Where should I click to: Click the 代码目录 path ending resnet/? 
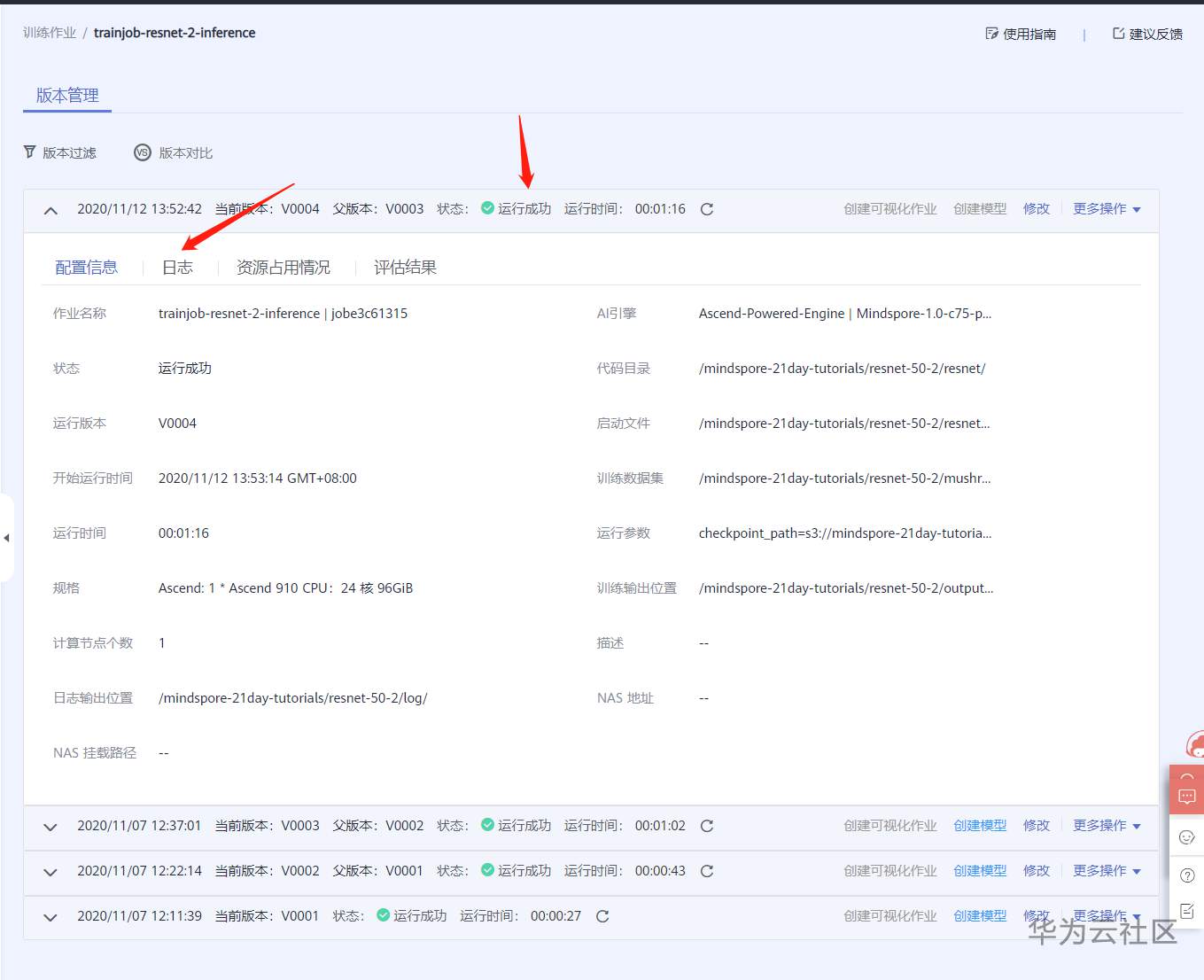click(x=843, y=369)
